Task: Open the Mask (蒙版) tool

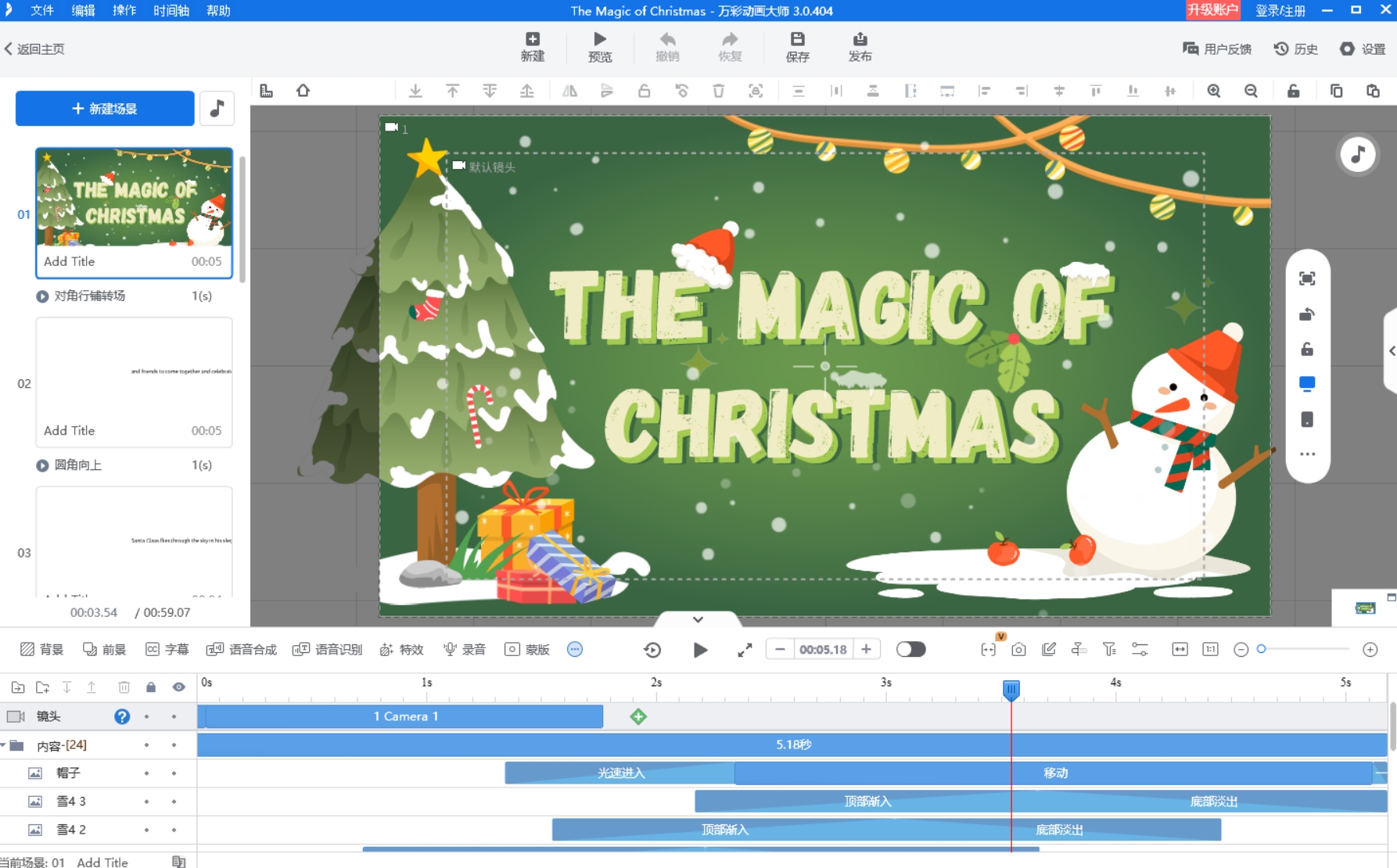Action: tap(526, 650)
